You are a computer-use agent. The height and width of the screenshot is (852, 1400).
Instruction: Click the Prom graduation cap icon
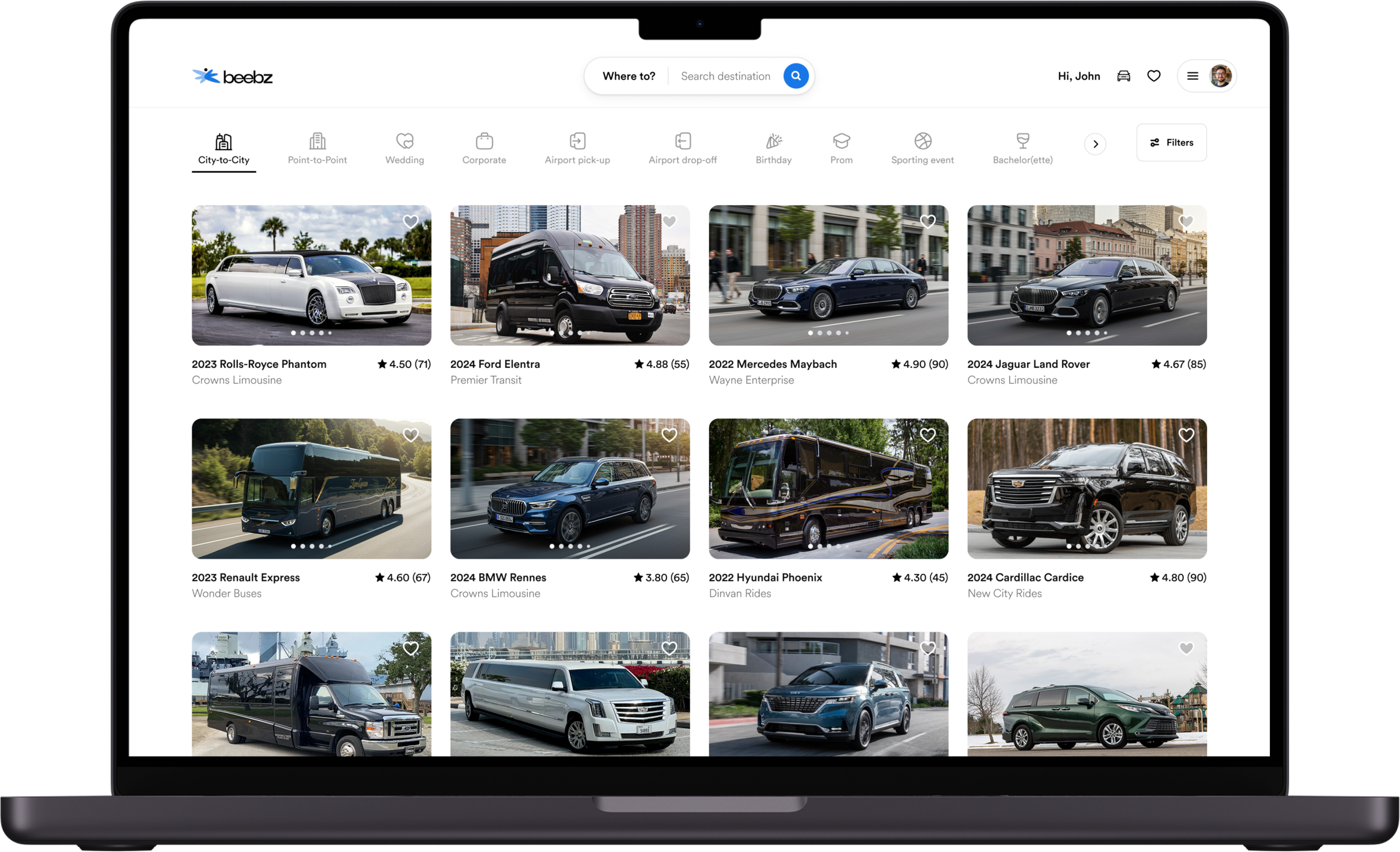pos(842,140)
